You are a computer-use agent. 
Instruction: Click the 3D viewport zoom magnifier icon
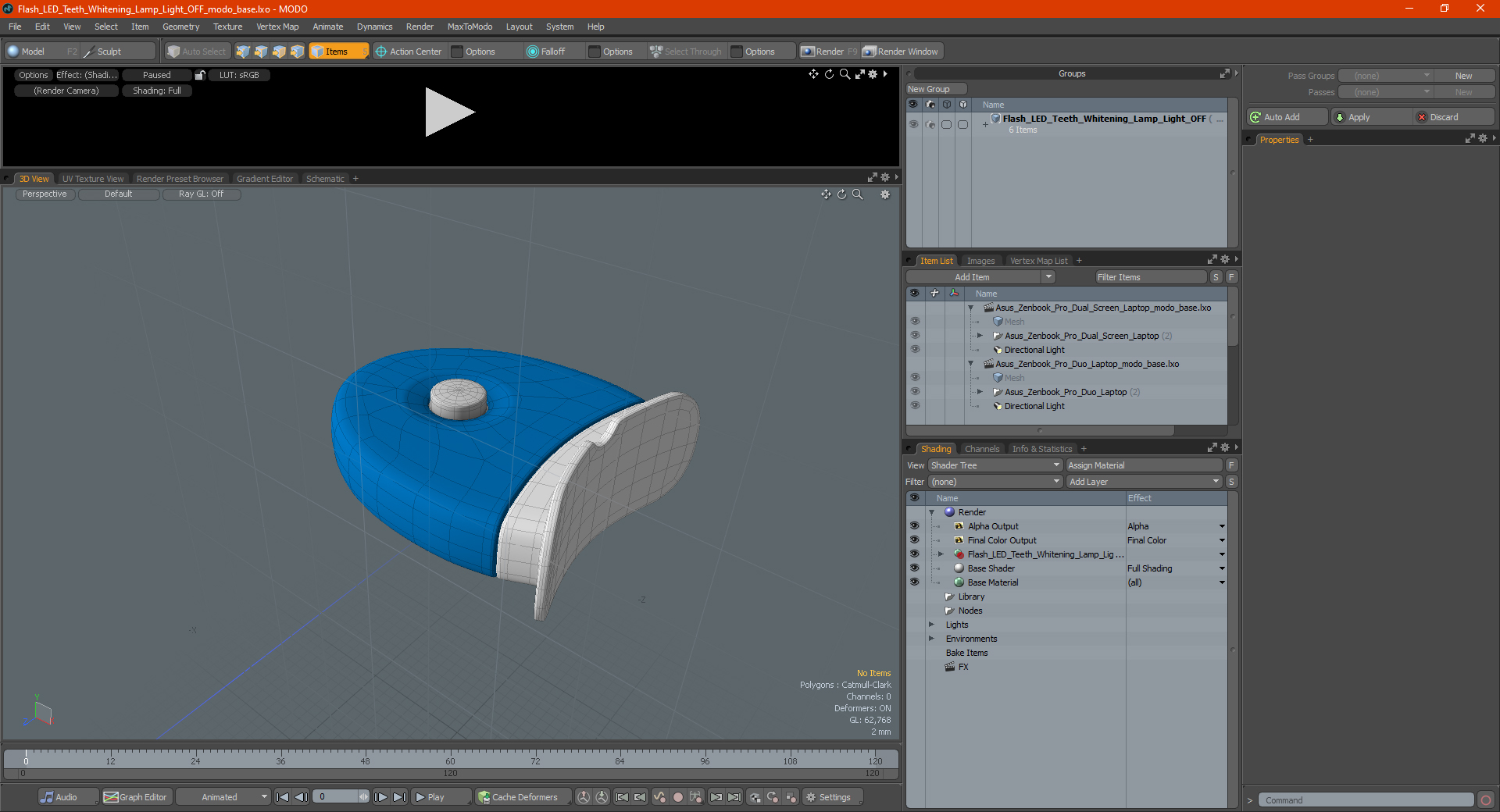tap(858, 194)
